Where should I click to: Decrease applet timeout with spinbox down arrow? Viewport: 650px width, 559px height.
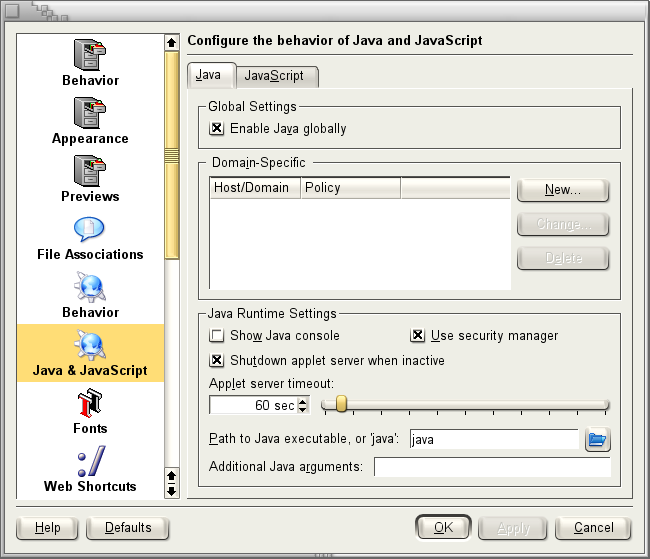[303, 409]
